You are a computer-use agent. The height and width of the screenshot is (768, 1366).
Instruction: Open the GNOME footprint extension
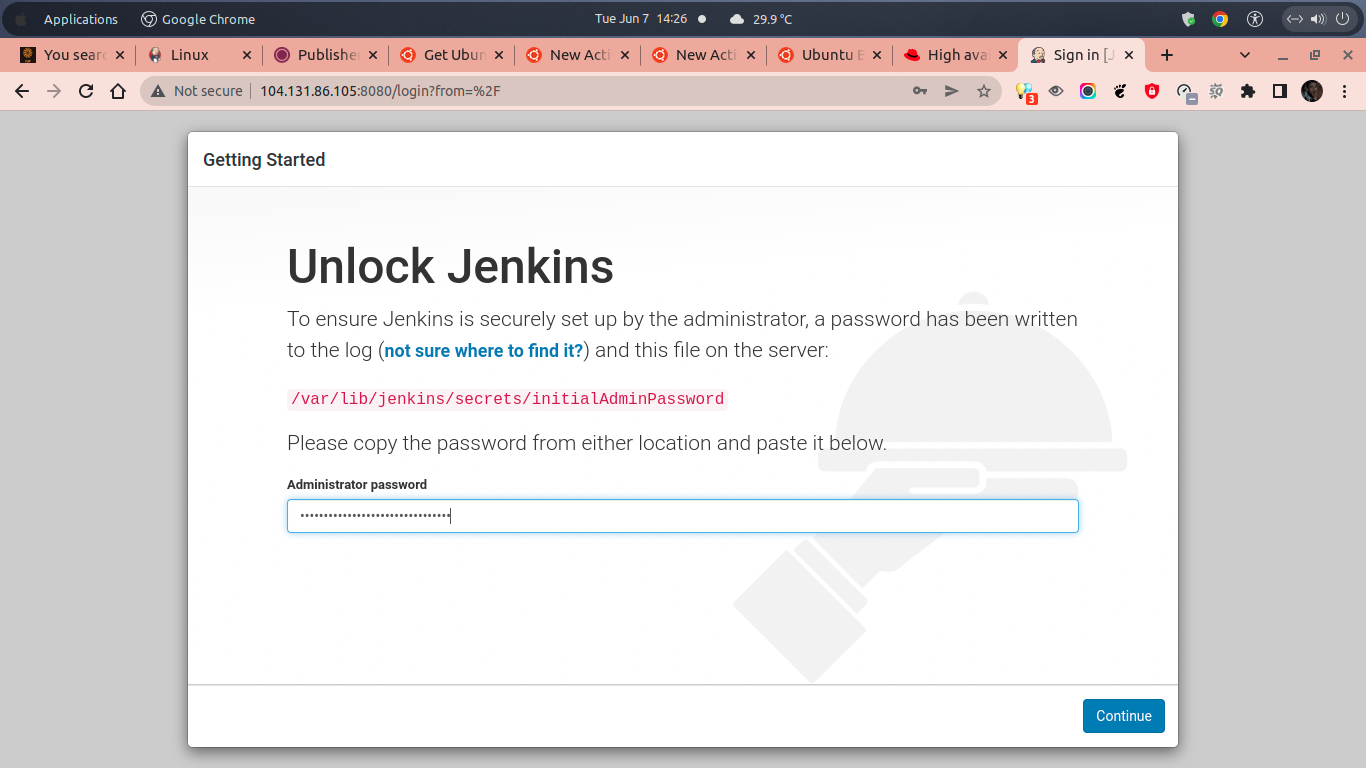point(1120,91)
